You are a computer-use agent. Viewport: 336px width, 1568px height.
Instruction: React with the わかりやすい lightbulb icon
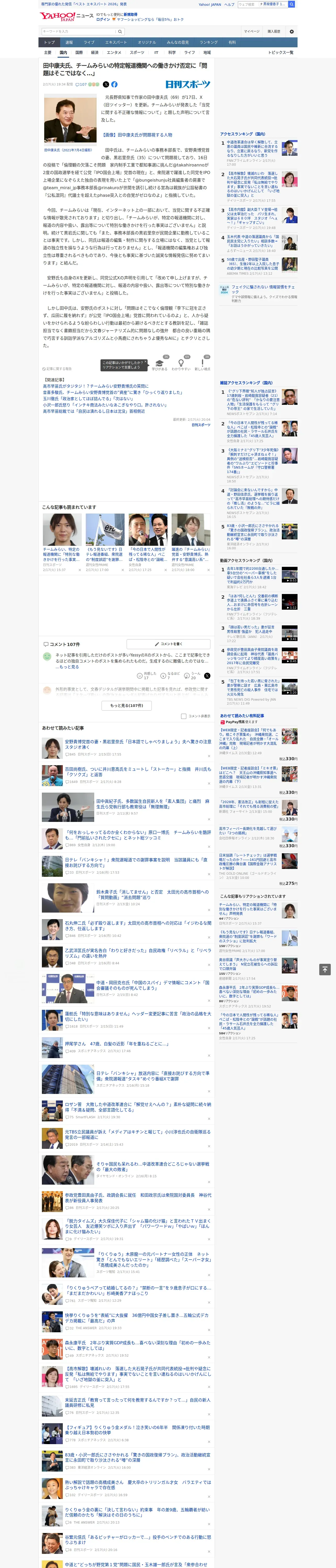point(181,364)
